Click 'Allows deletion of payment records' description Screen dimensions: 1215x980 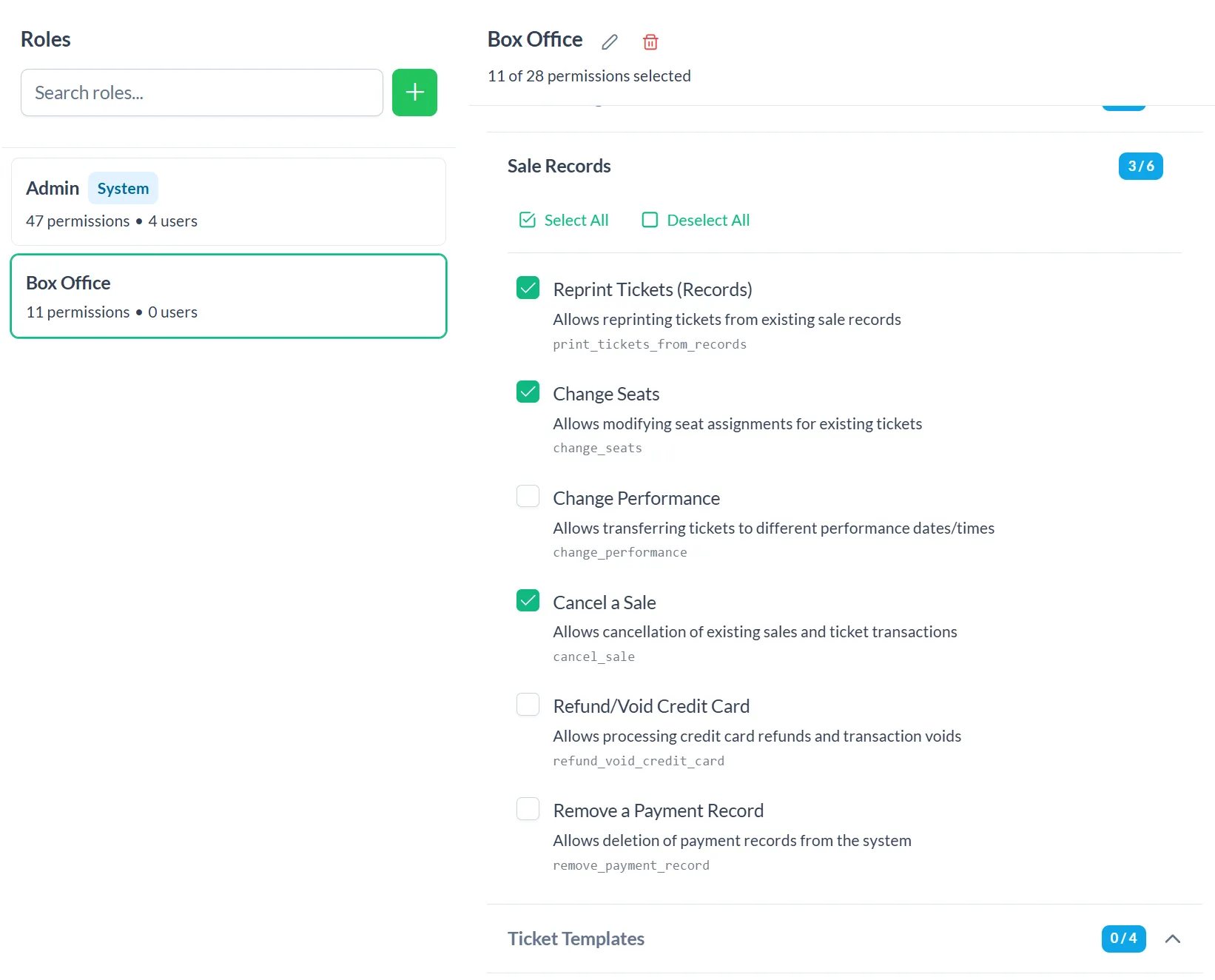tap(732, 841)
